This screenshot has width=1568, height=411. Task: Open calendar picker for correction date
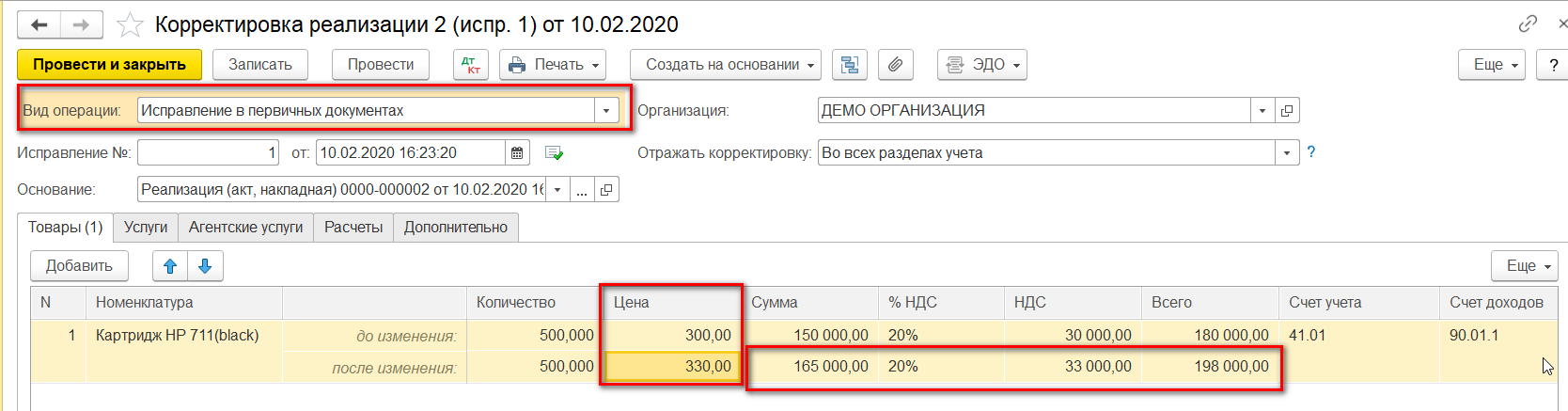(x=517, y=152)
